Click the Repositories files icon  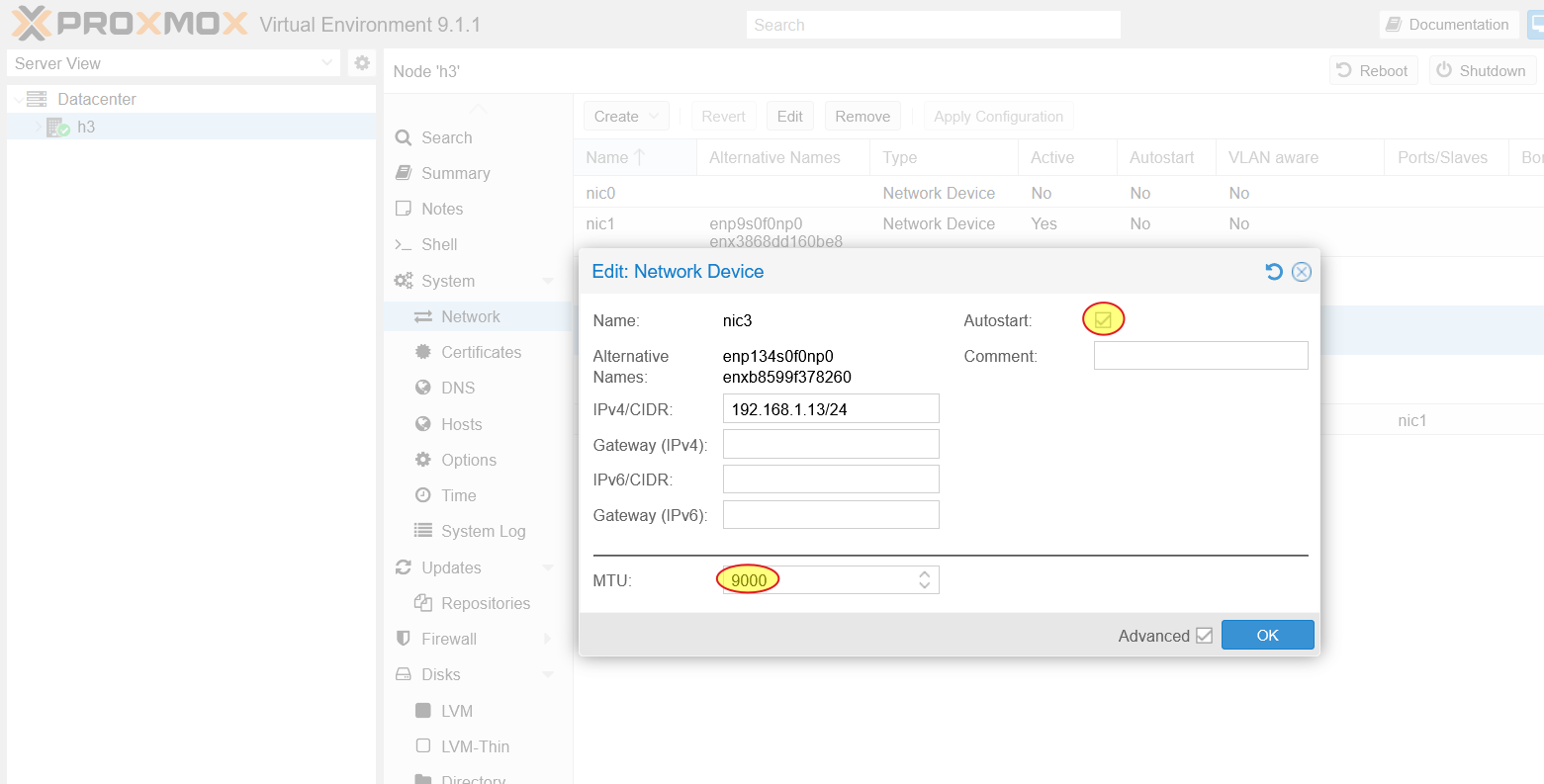[423, 603]
